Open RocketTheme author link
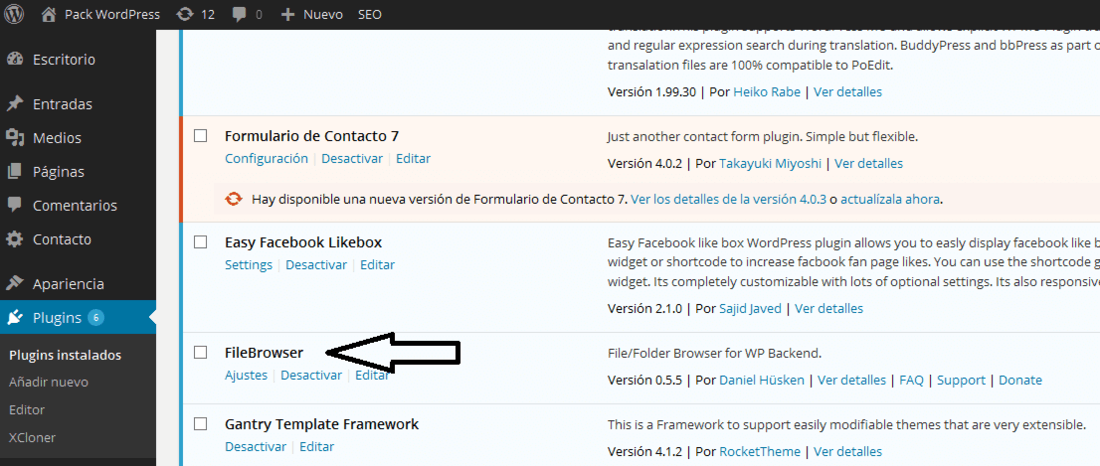 [760, 452]
